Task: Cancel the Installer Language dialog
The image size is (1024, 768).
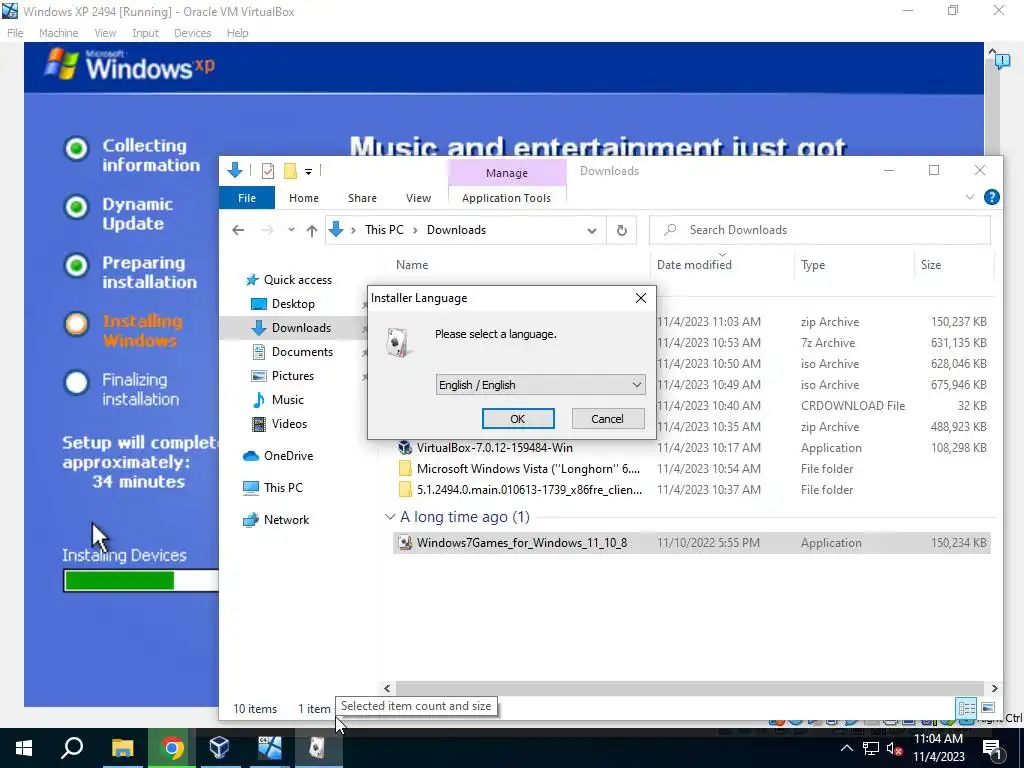Action: (607, 419)
